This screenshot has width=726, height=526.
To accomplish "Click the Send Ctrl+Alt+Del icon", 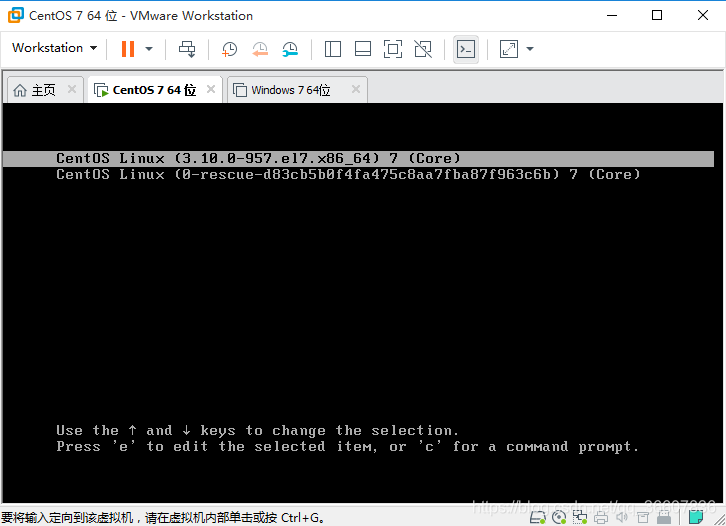I will click(188, 49).
